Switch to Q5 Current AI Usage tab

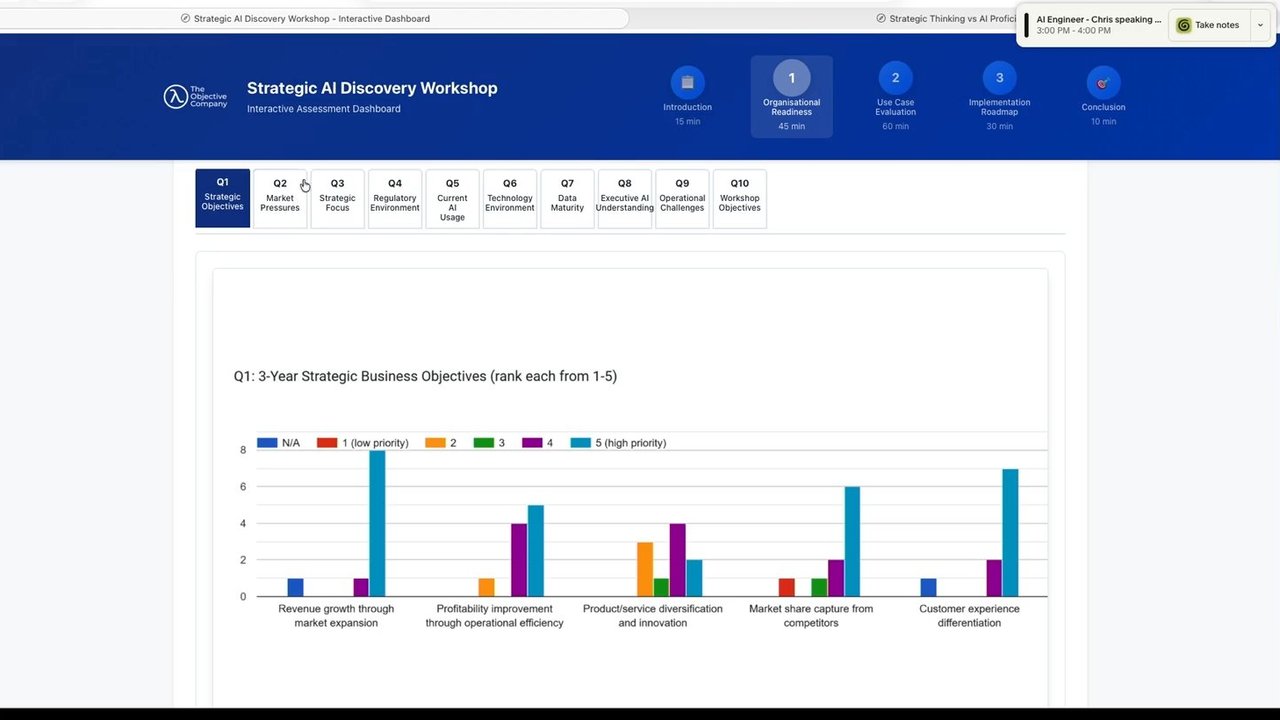pyautogui.click(x=452, y=198)
